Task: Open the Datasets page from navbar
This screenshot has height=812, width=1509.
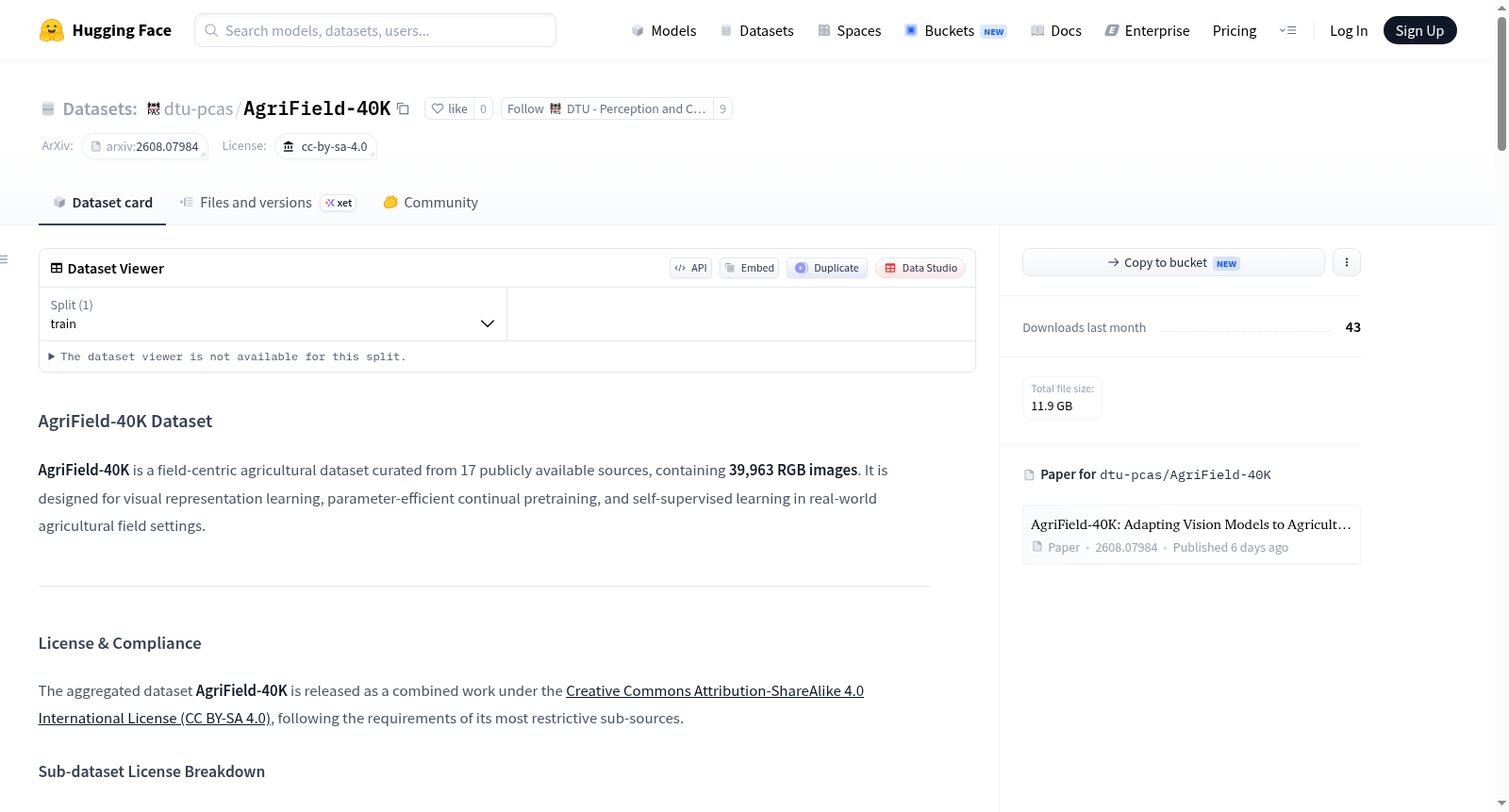Action: click(x=756, y=30)
